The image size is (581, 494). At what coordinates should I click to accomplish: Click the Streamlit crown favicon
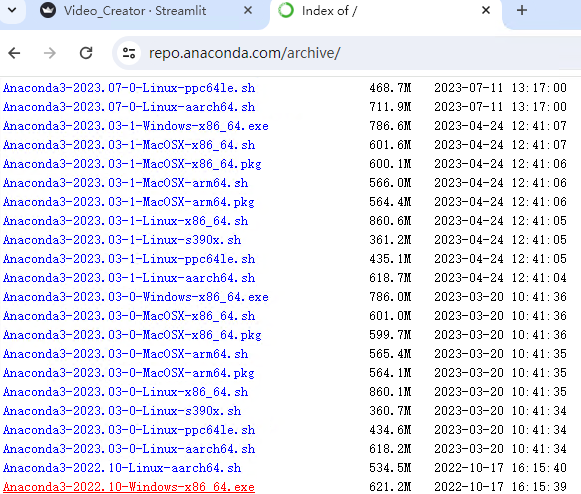pyautogui.click(x=48, y=10)
